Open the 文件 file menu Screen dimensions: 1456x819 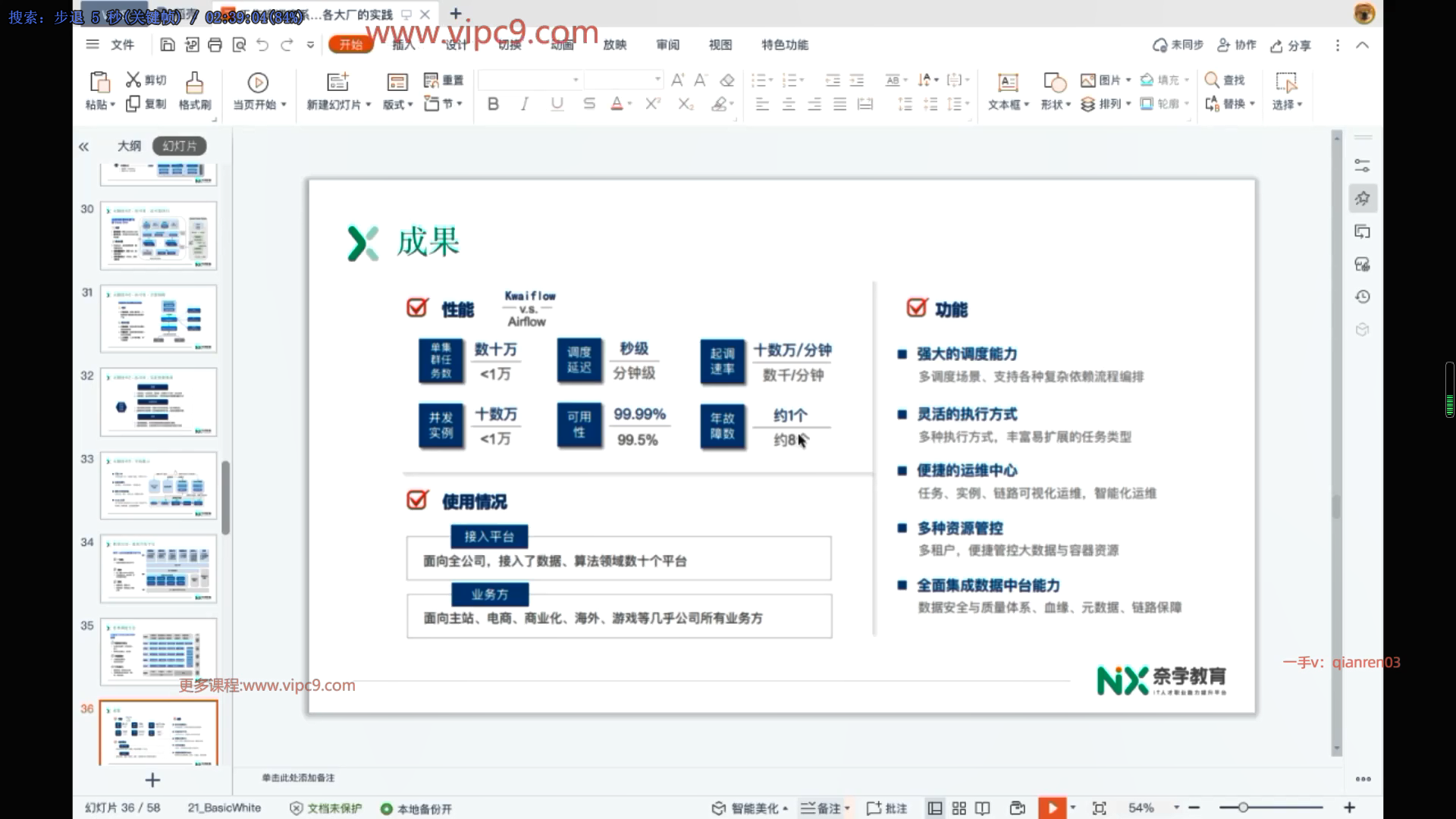122,45
